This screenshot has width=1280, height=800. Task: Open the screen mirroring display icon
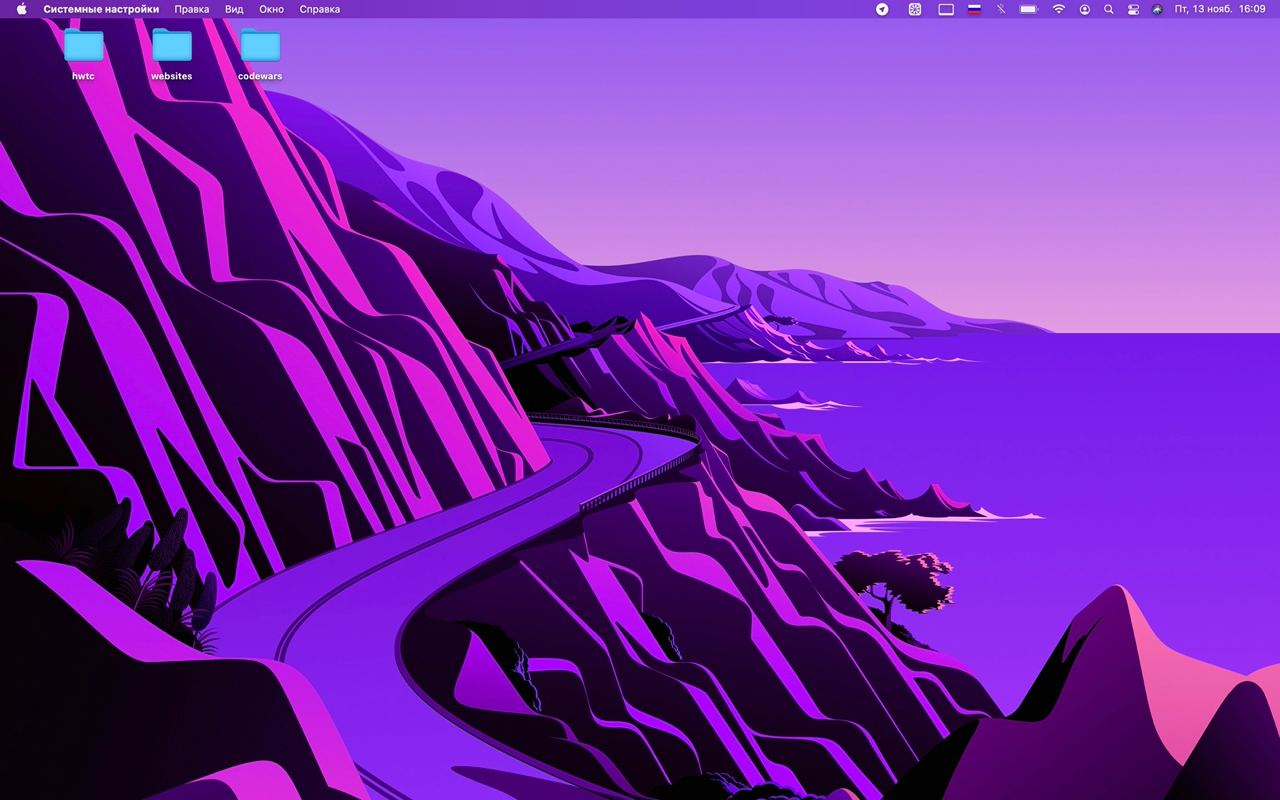[946, 9]
